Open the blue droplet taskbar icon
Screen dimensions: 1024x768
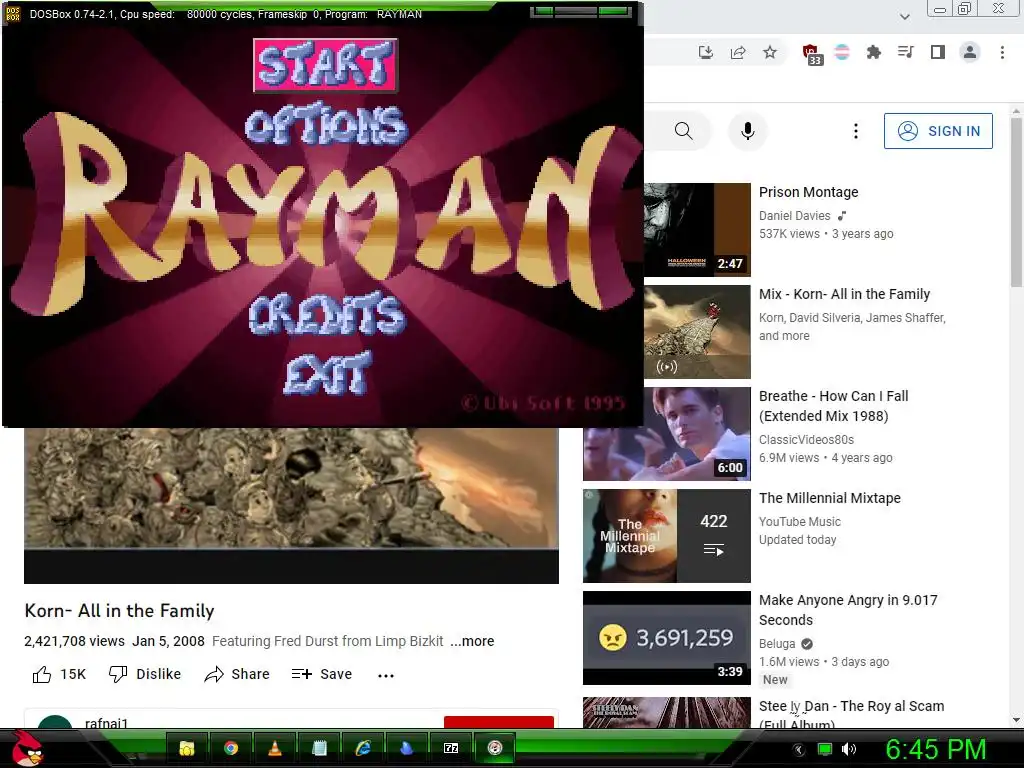tap(407, 748)
